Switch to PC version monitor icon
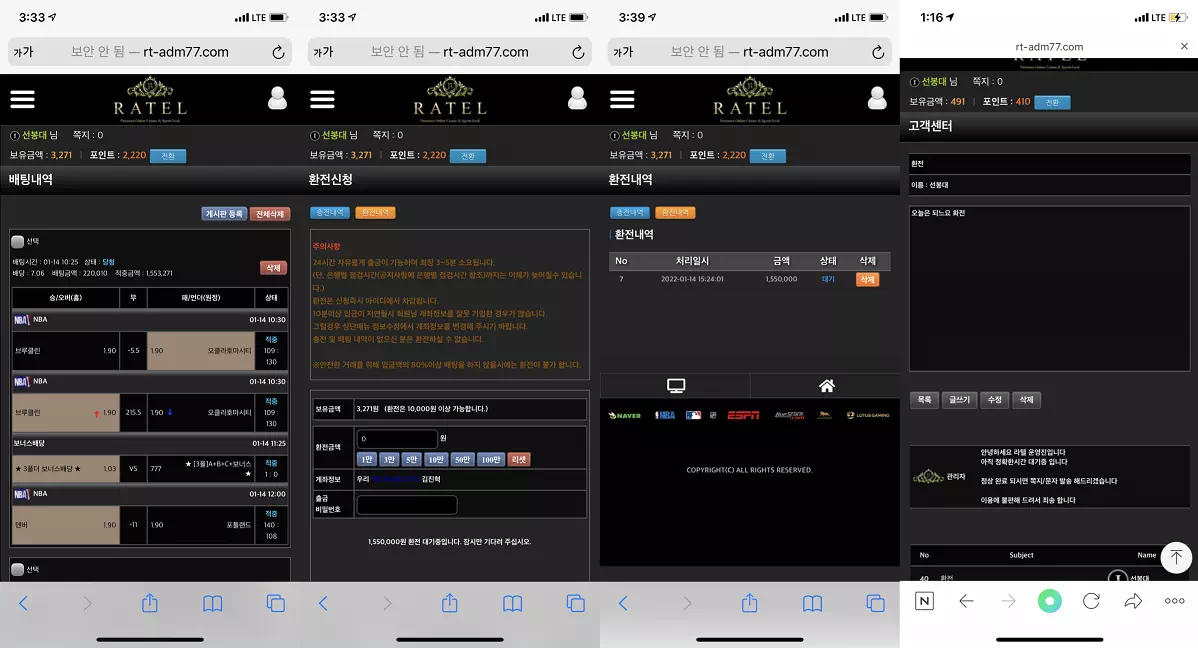Image resolution: width=1198 pixels, height=648 pixels. click(x=675, y=386)
